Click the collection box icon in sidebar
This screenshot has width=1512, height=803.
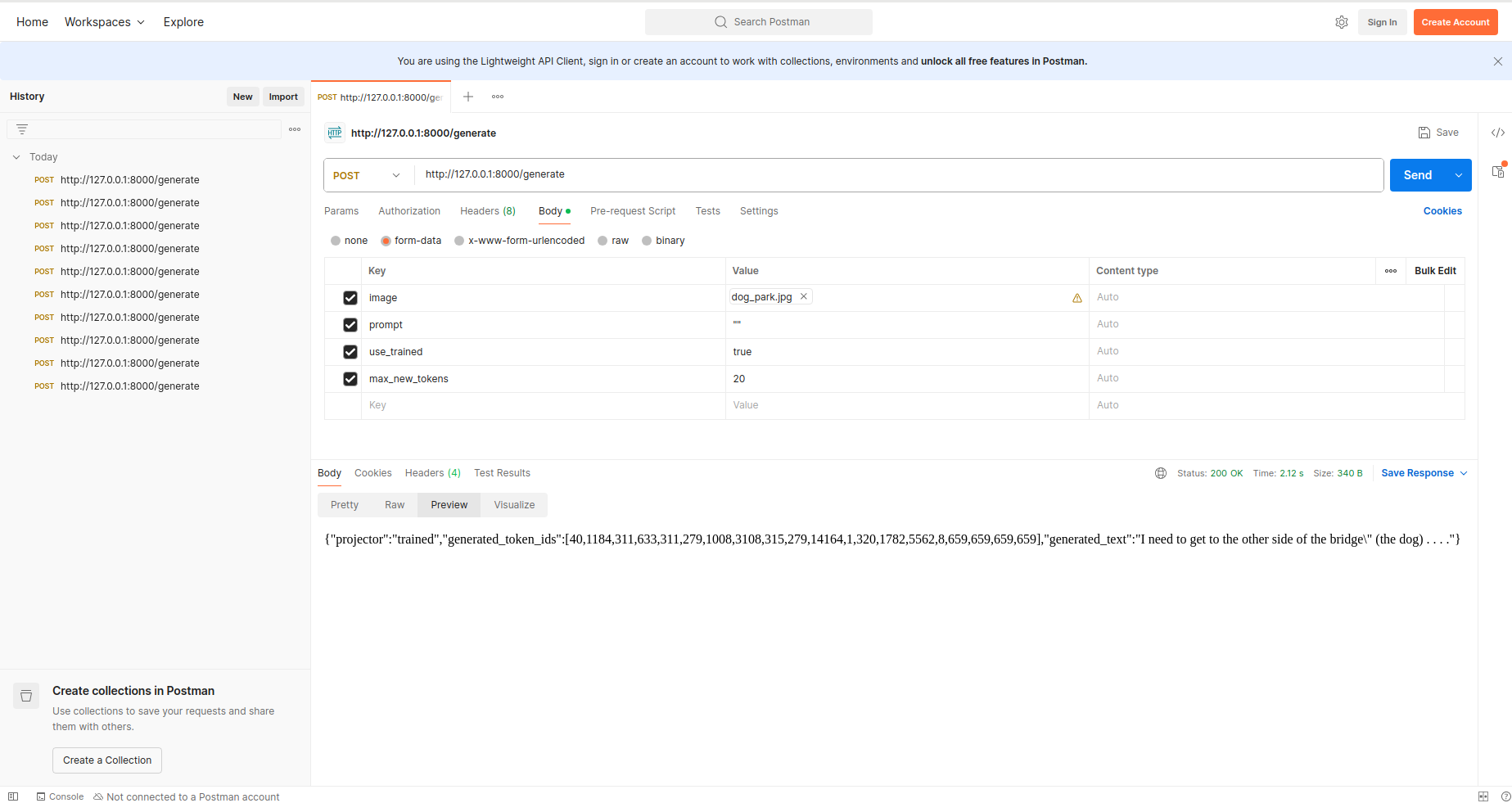pyautogui.click(x=26, y=696)
